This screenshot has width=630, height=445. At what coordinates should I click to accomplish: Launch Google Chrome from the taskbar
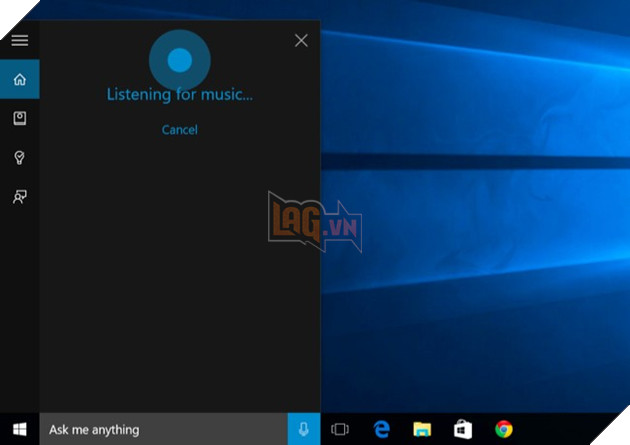coord(504,430)
